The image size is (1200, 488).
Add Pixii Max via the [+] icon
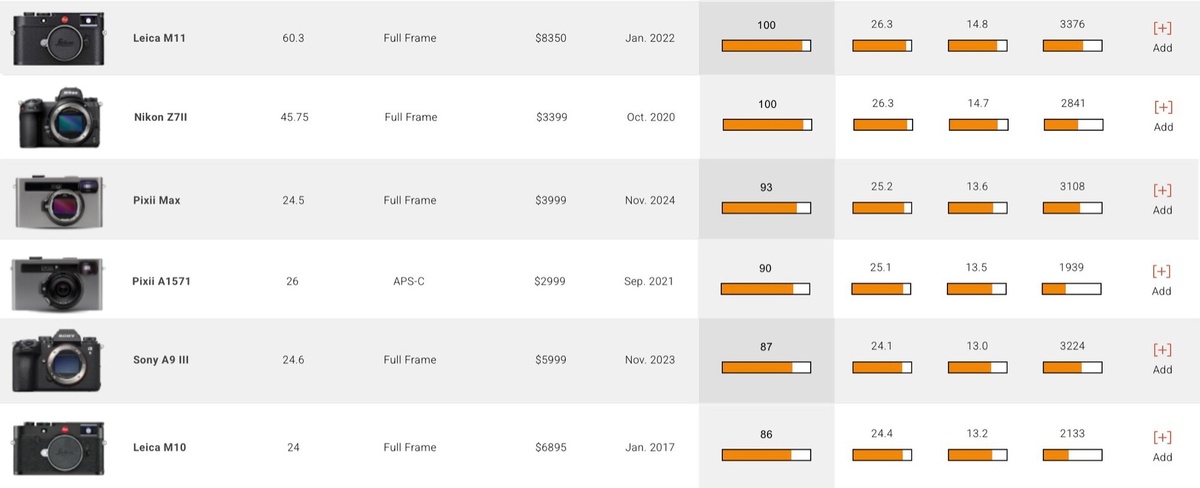pyautogui.click(x=1162, y=191)
